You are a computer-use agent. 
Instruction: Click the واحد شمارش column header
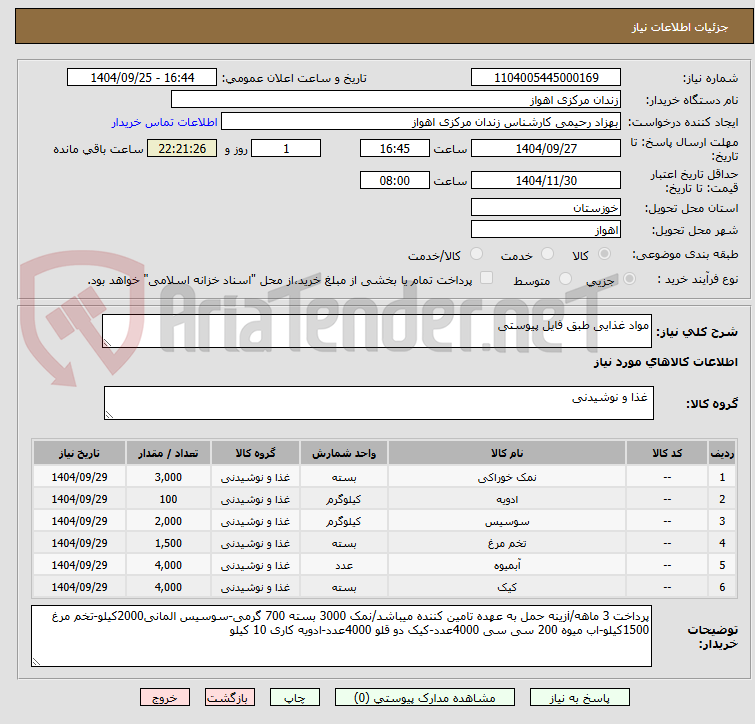coord(344,453)
